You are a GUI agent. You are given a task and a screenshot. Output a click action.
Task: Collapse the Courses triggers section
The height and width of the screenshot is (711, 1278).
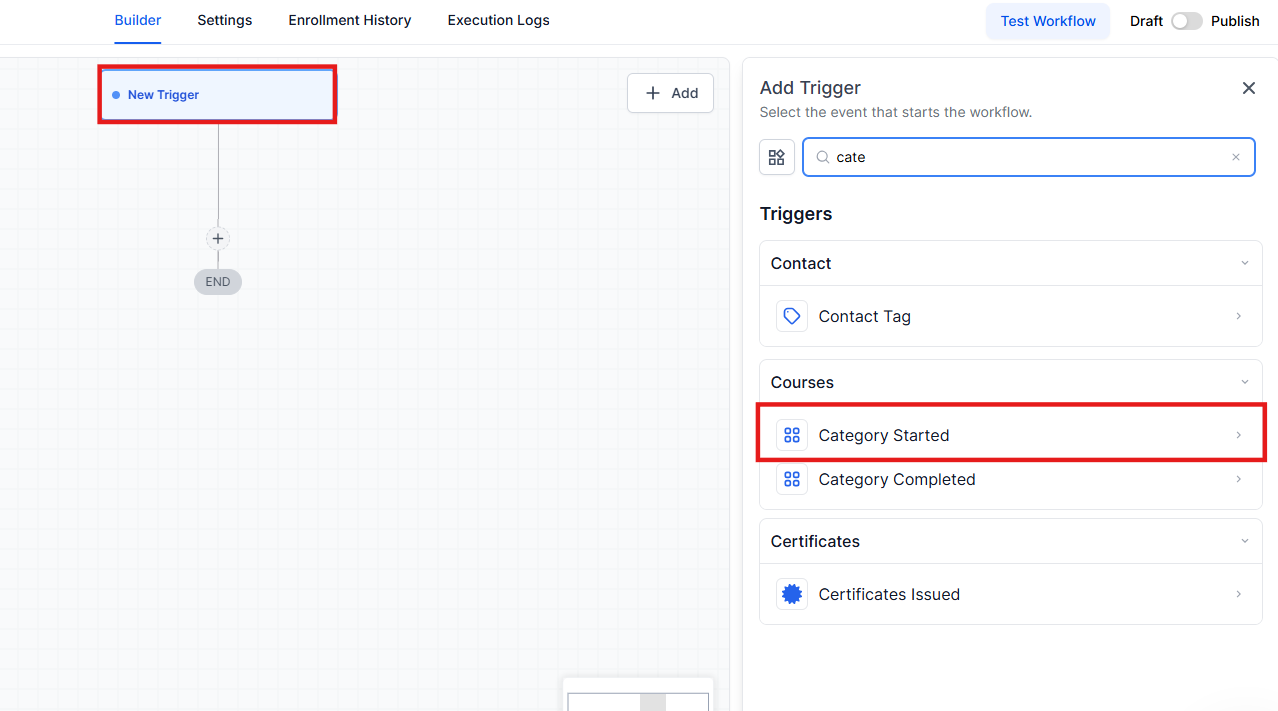1245,382
